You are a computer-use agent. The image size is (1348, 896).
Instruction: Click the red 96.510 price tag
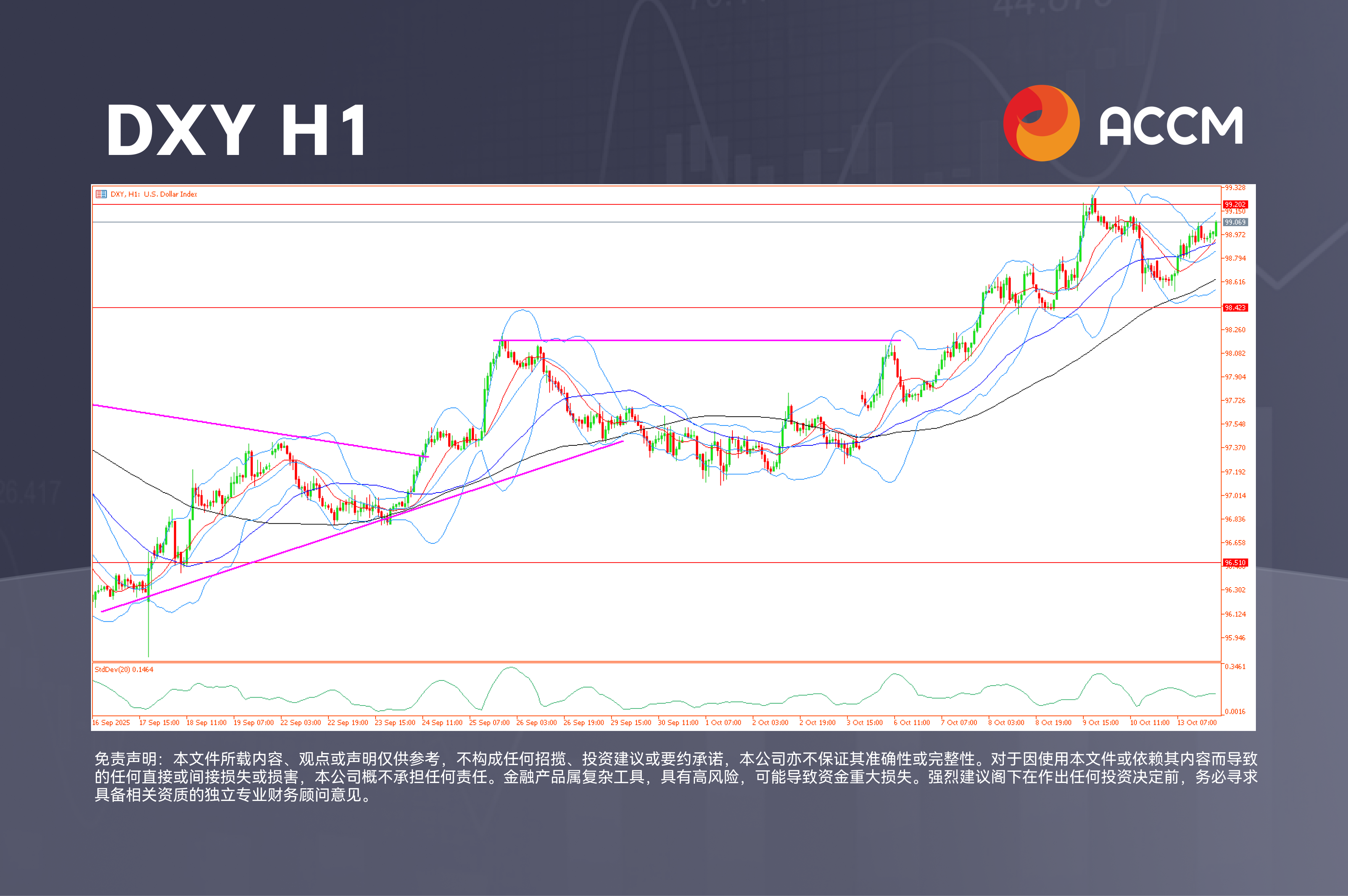[1235, 563]
